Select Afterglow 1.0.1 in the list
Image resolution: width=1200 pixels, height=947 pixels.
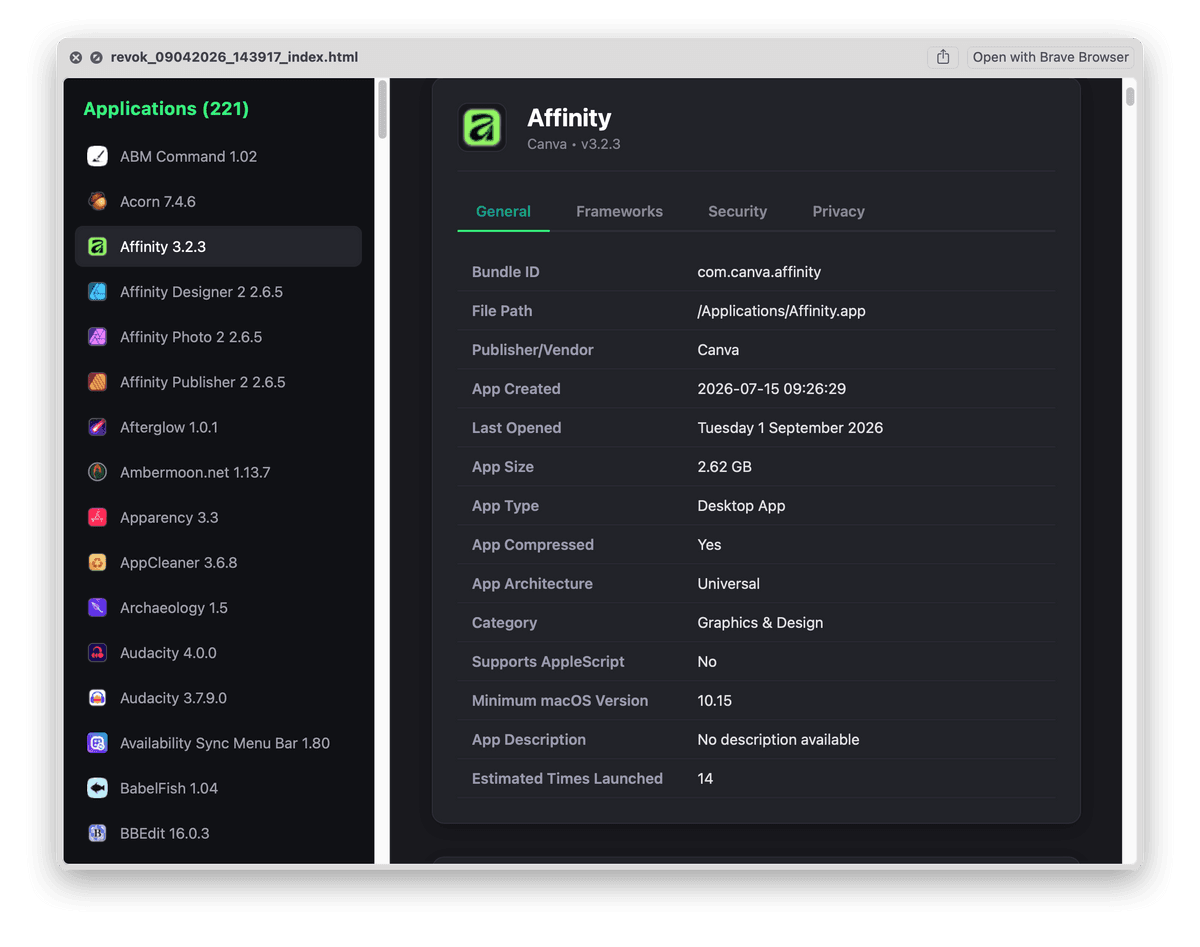[218, 427]
